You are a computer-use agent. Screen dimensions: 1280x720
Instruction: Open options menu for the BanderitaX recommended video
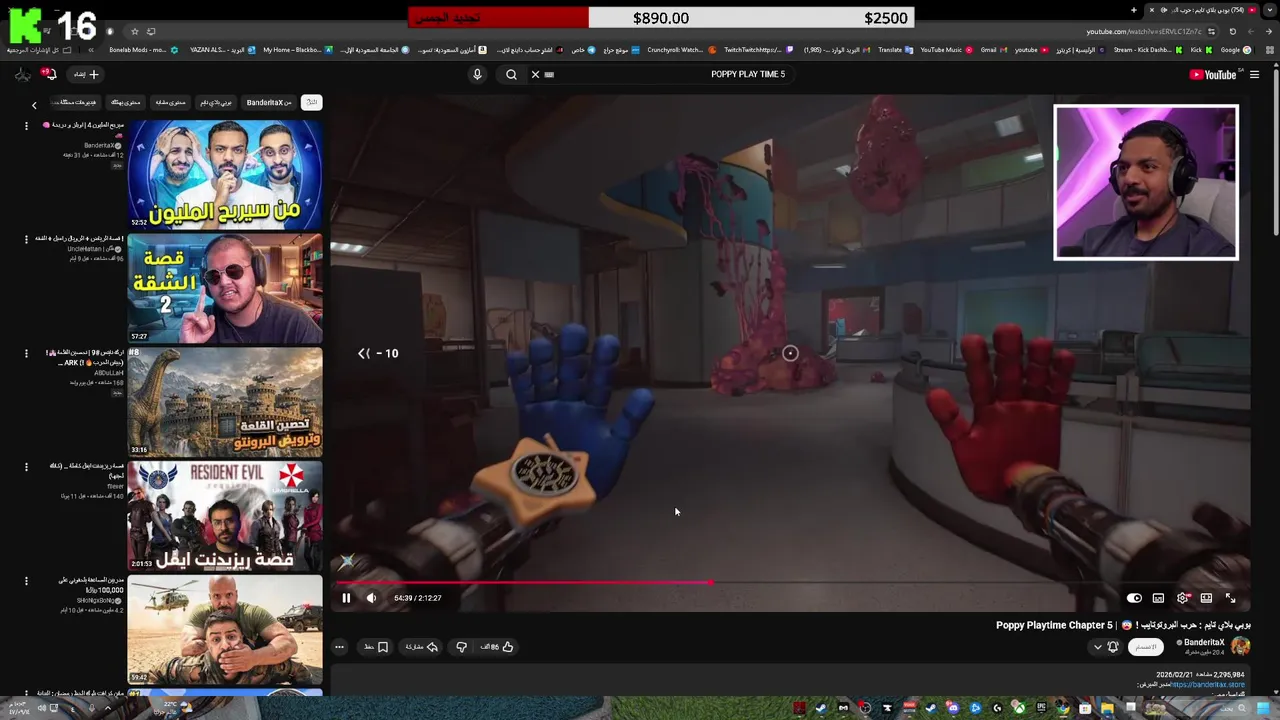(26, 126)
